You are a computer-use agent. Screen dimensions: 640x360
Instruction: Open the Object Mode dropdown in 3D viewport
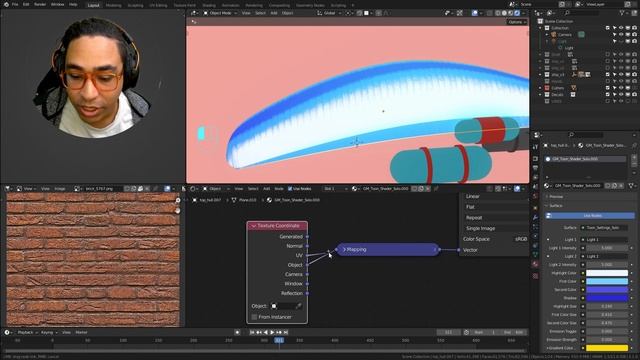click(220, 13)
